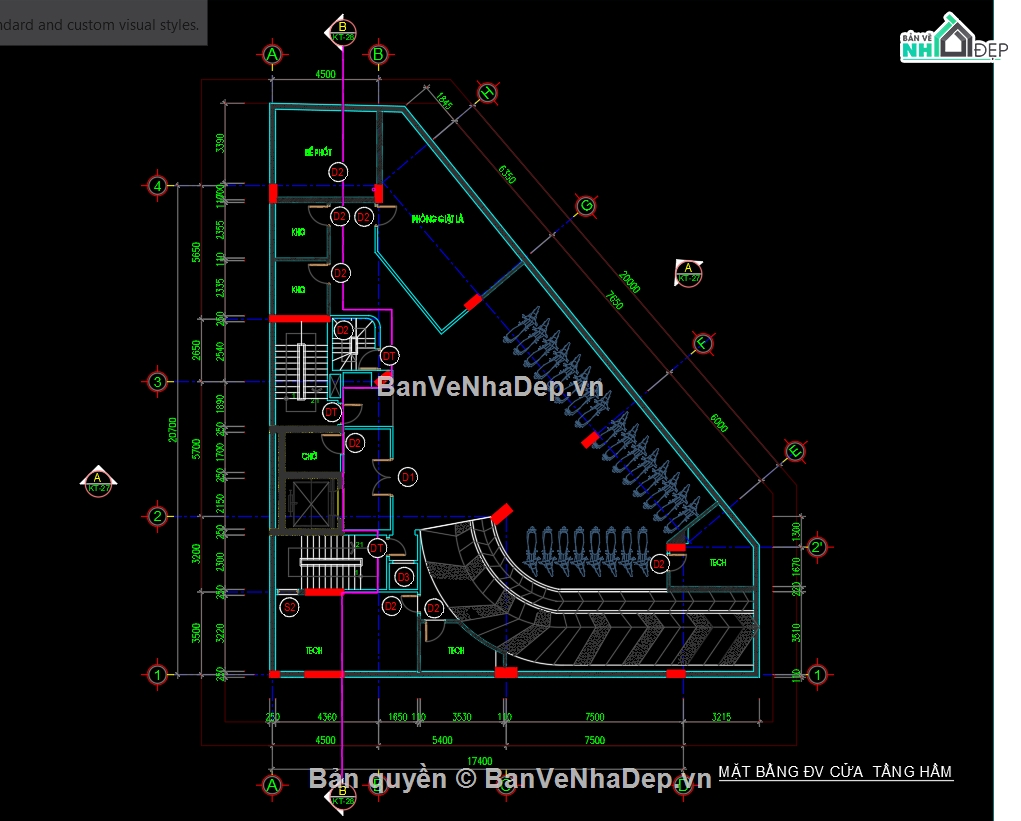The width and height of the screenshot is (1021, 821).
Task: Select the grid axis bubble numbered 3
Action: (x=157, y=381)
